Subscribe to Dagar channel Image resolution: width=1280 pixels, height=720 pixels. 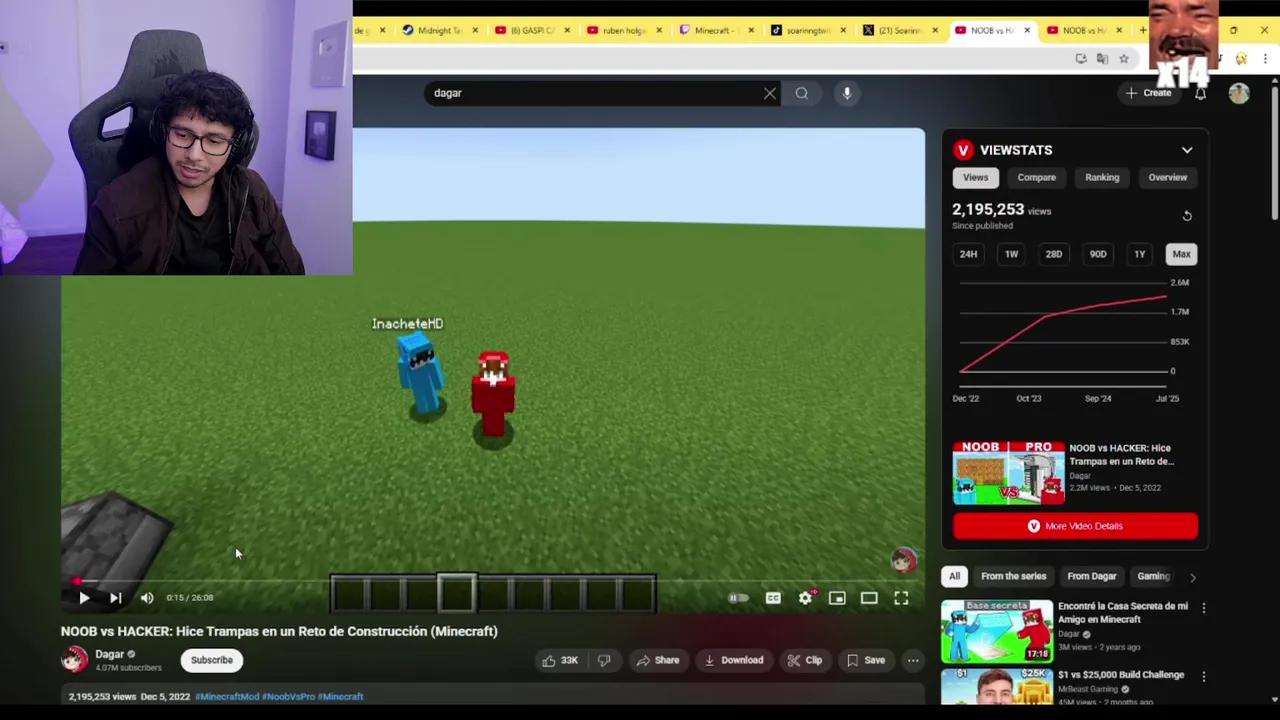212,660
